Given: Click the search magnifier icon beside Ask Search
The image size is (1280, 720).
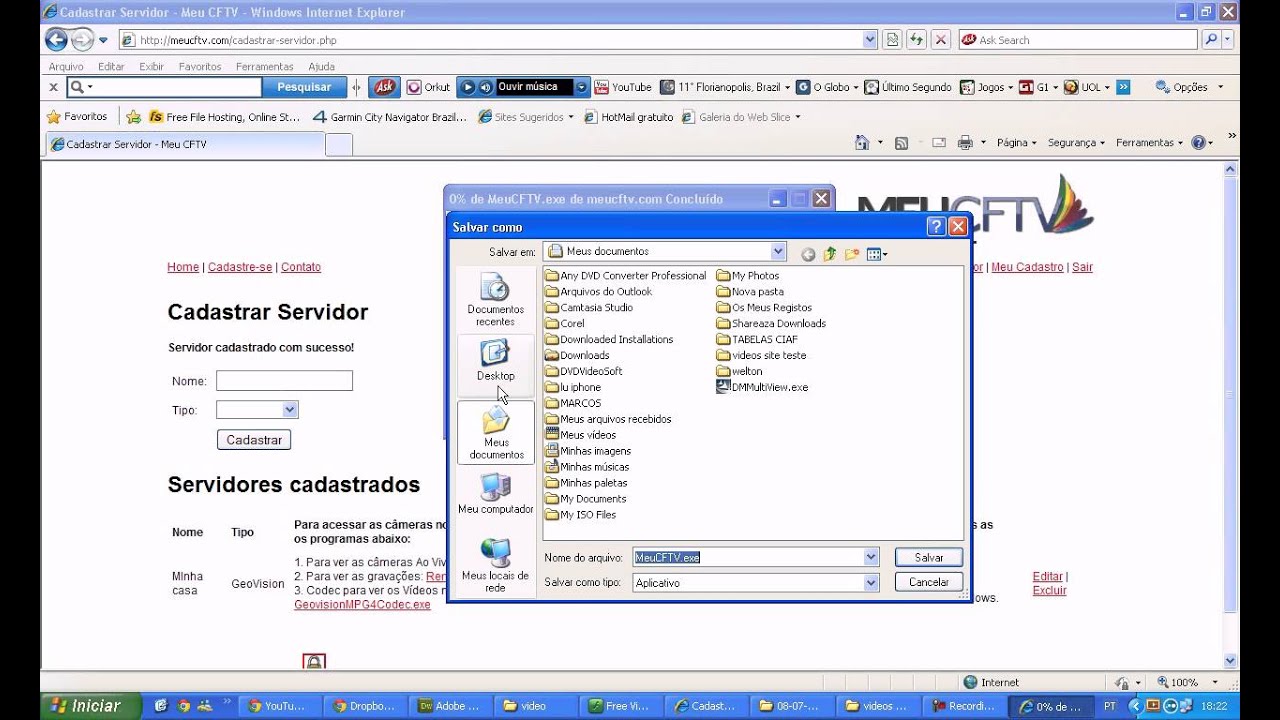Looking at the screenshot, I should pyautogui.click(x=1211, y=40).
